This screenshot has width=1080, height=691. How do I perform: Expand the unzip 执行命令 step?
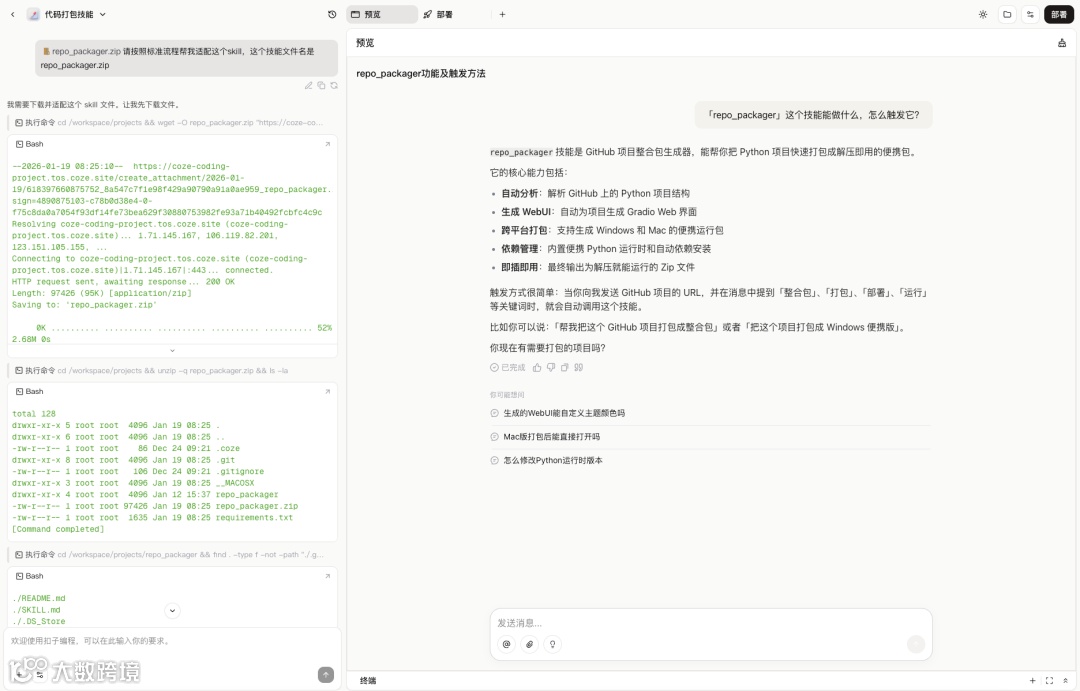point(152,371)
